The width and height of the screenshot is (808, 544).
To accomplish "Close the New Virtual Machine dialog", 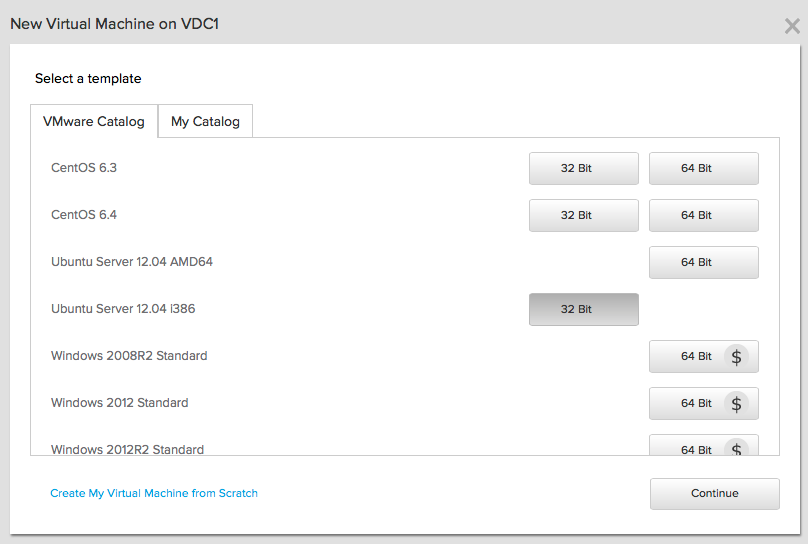I will tap(791, 26).
